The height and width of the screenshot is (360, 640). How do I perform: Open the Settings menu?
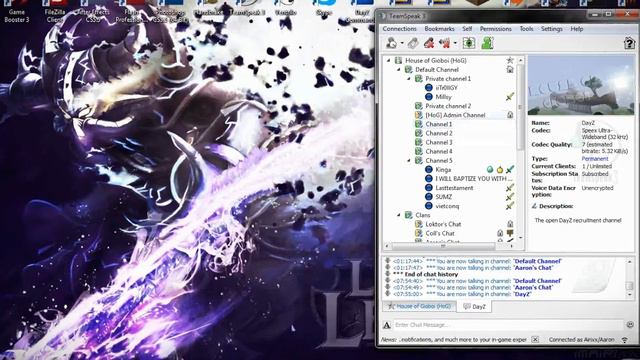coord(551,29)
